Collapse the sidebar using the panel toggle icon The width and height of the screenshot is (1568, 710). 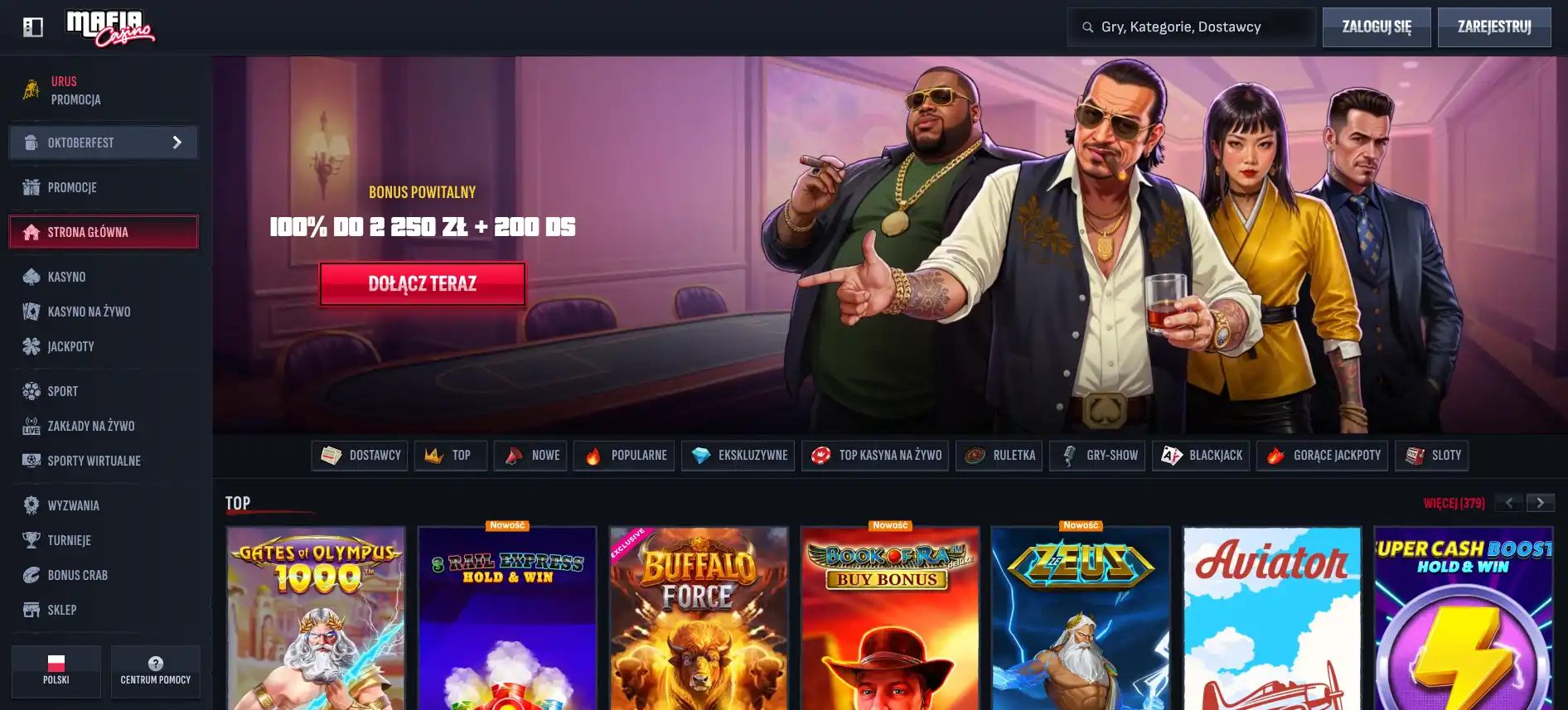(x=33, y=27)
